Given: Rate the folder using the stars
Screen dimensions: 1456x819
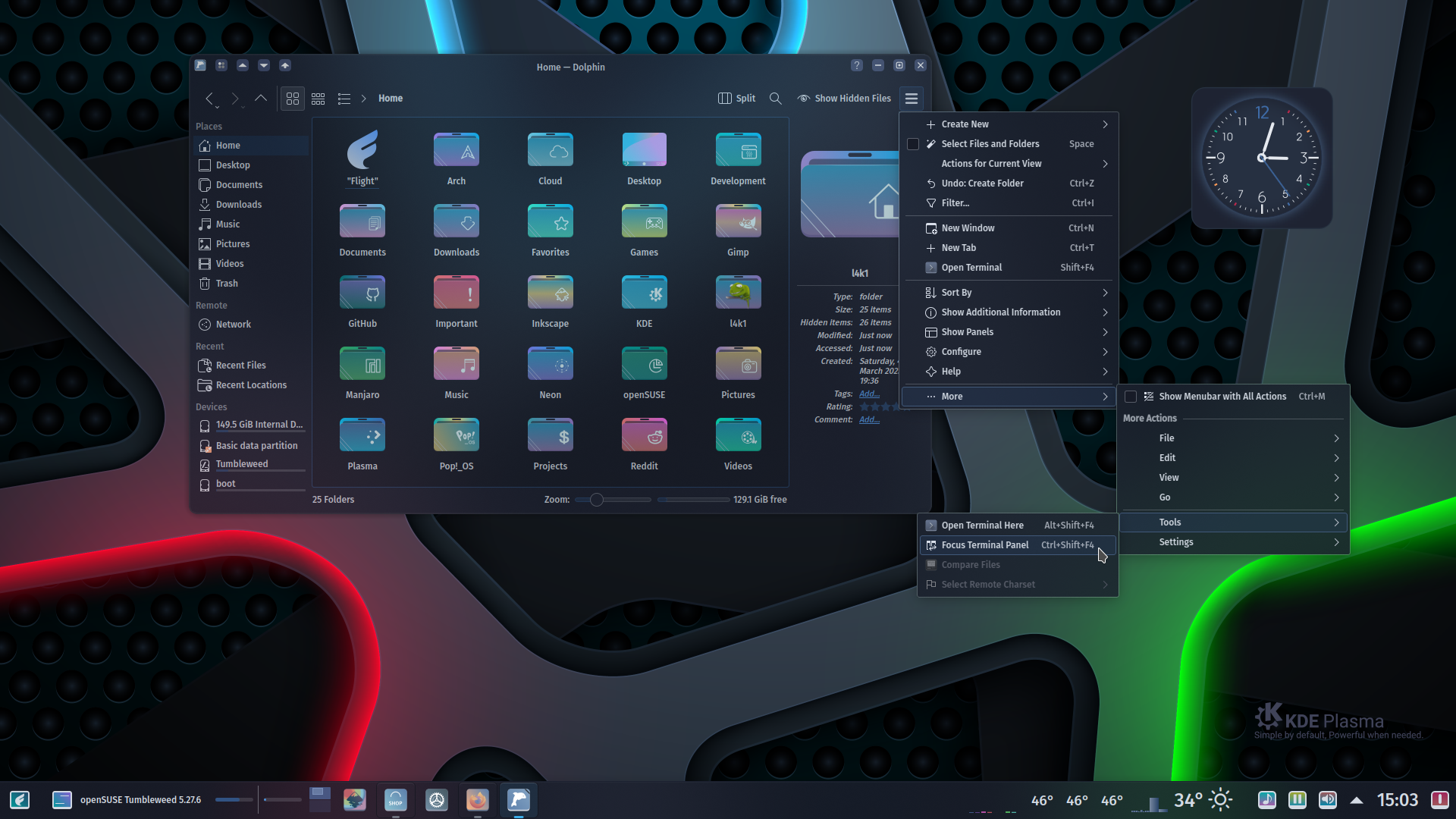Looking at the screenshot, I should pyautogui.click(x=879, y=407).
